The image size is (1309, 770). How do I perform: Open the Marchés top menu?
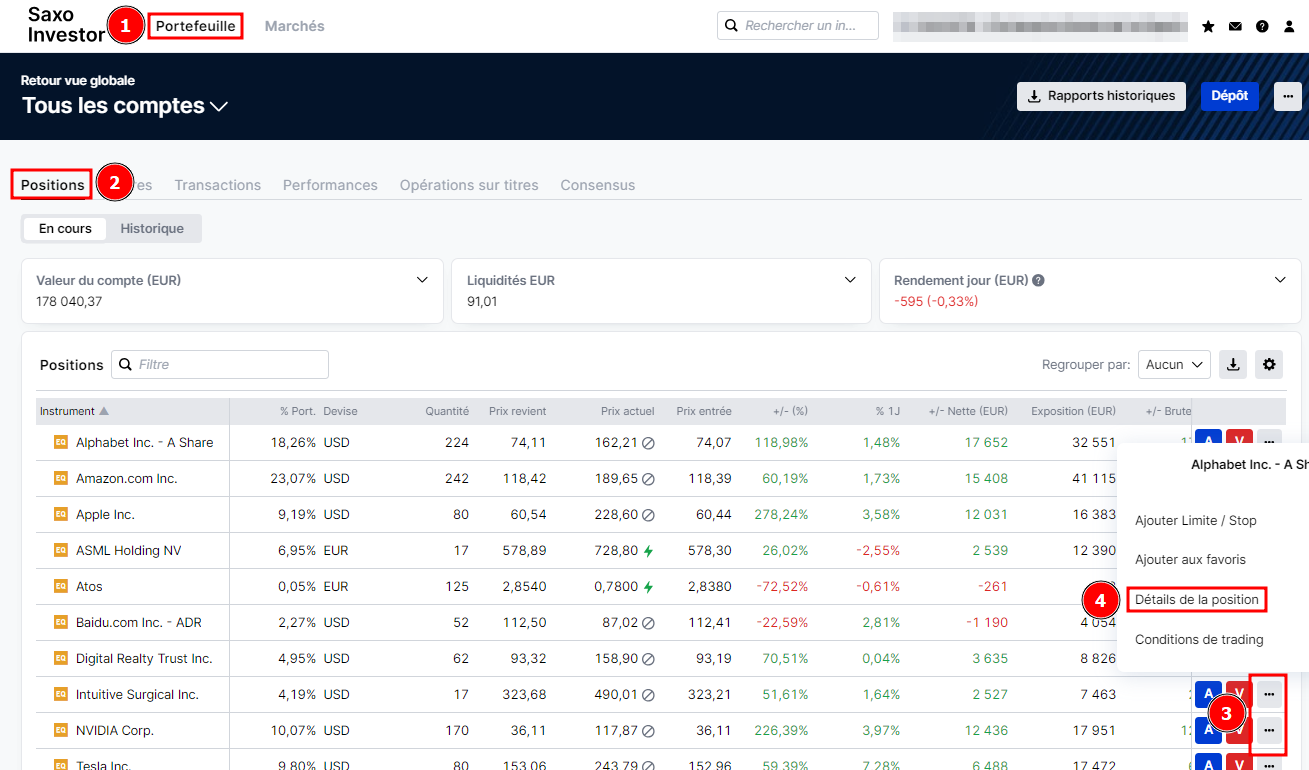point(294,26)
